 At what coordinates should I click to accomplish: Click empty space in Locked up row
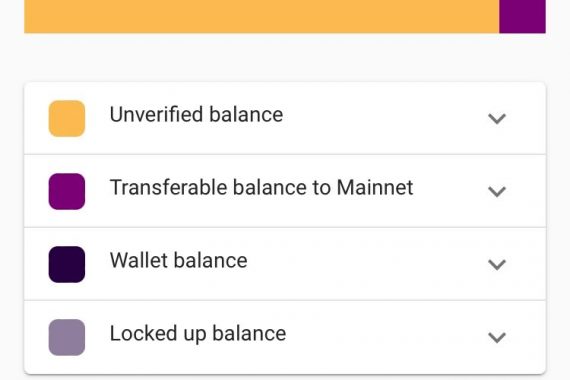click(382, 337)
